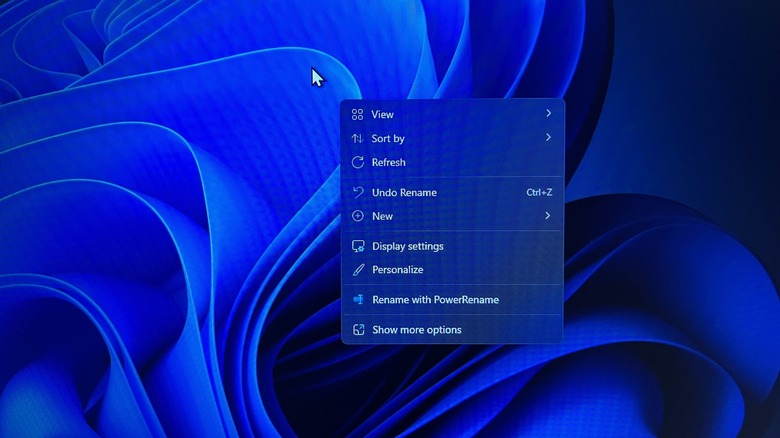
Task: Expand the Sort by submenu chevron
Action: [548, 137]
